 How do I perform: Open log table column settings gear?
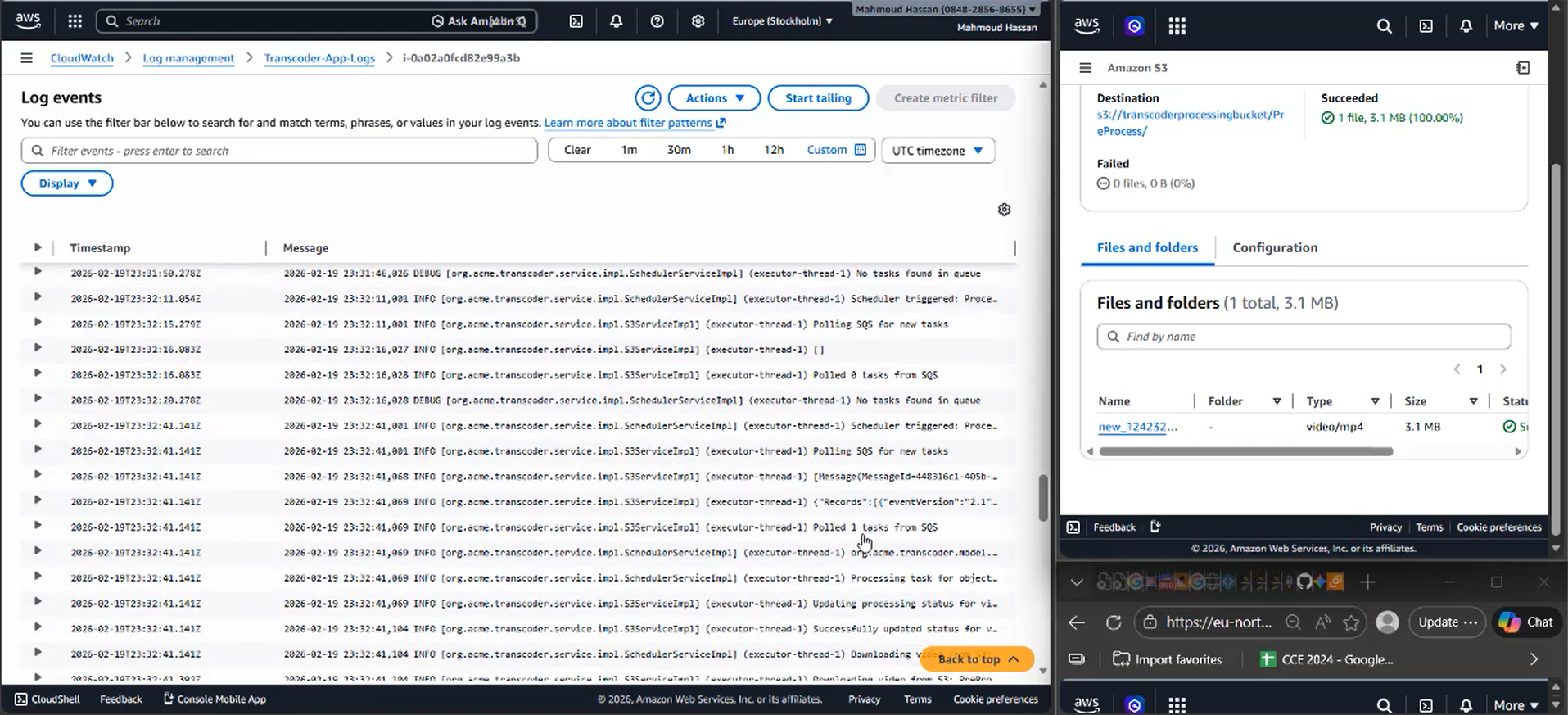coord(1005,210)
